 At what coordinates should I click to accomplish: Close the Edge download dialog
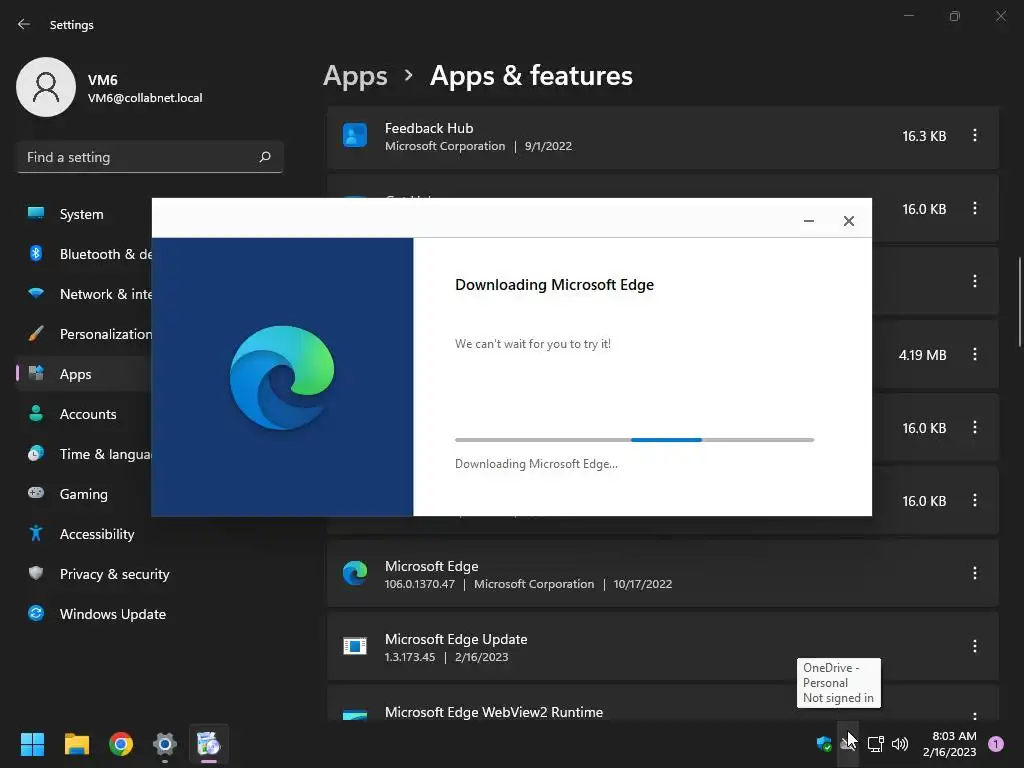click(x=848, y=221)
